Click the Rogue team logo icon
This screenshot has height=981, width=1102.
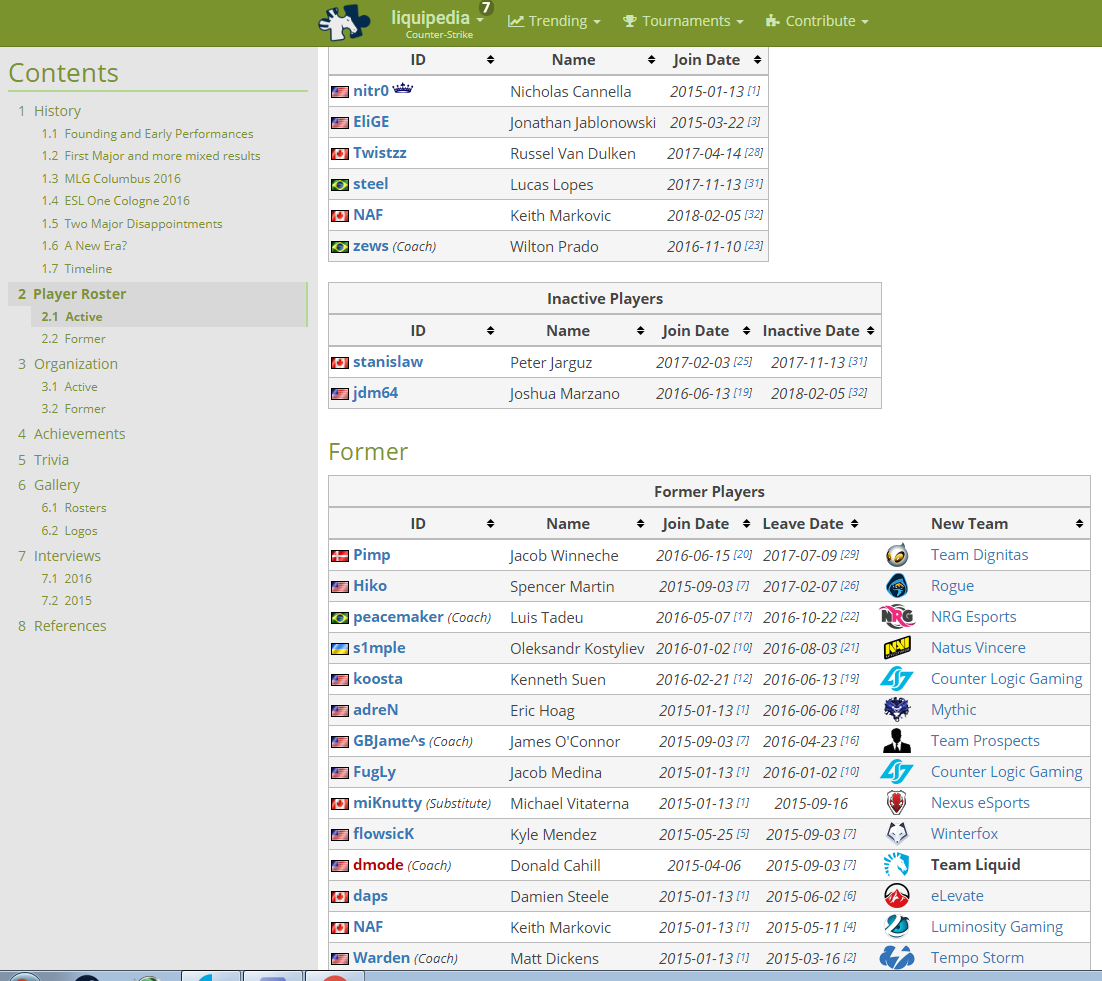[897, 586]
